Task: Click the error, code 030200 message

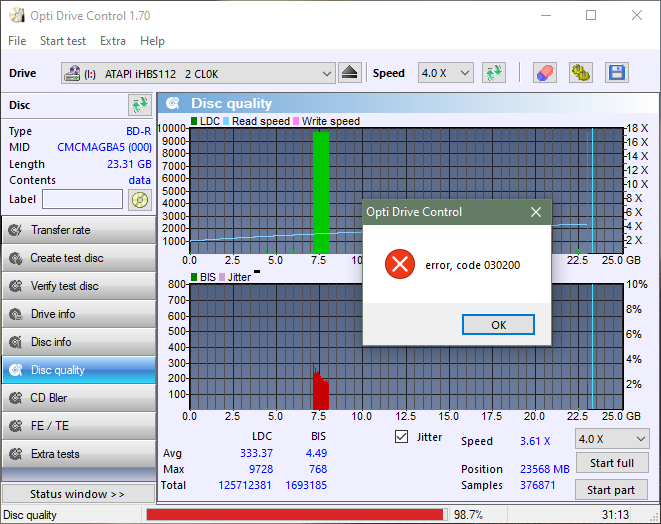Action: [473, 265]
